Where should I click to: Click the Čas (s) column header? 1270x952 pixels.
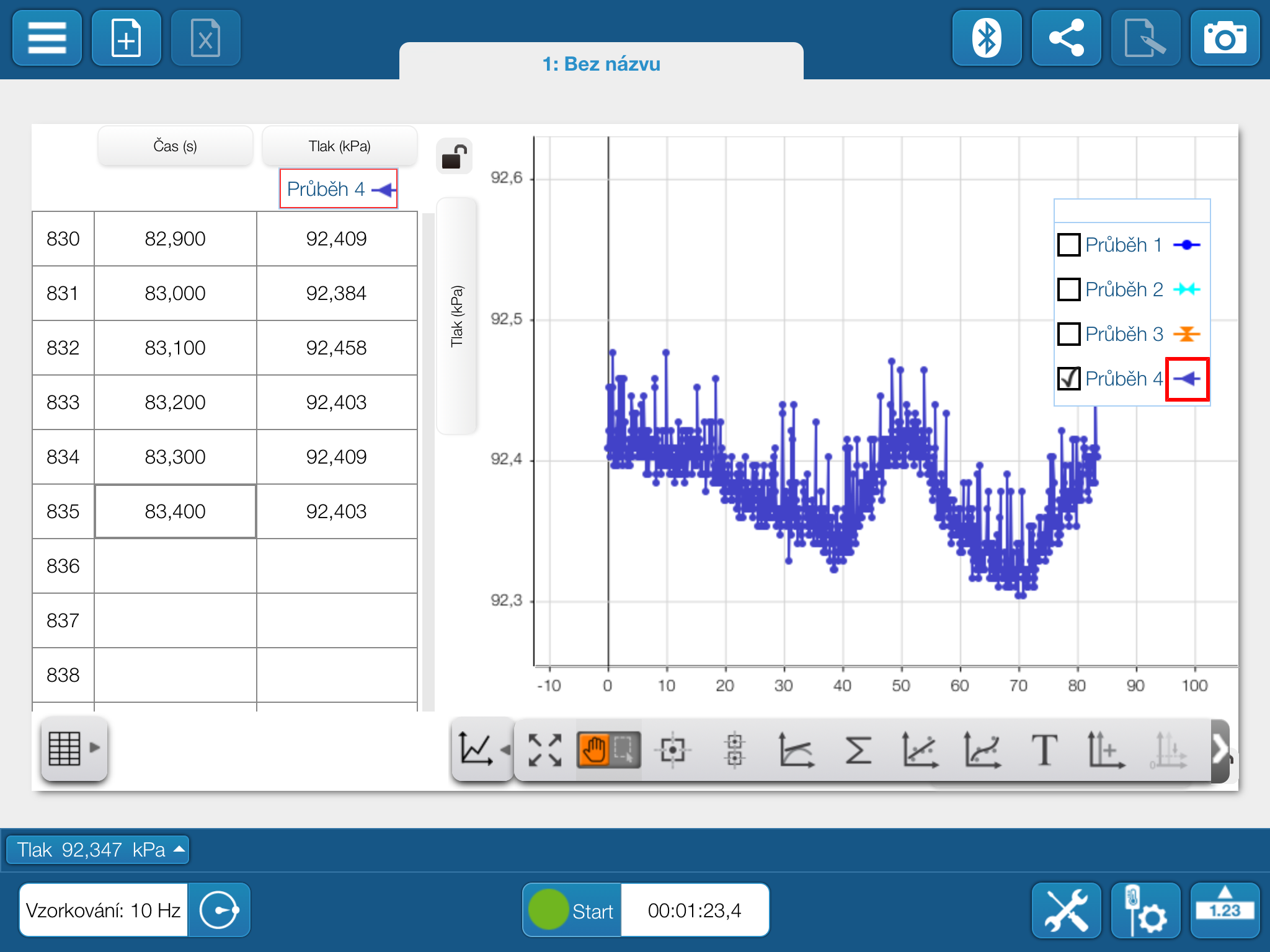tap(175, 146)
